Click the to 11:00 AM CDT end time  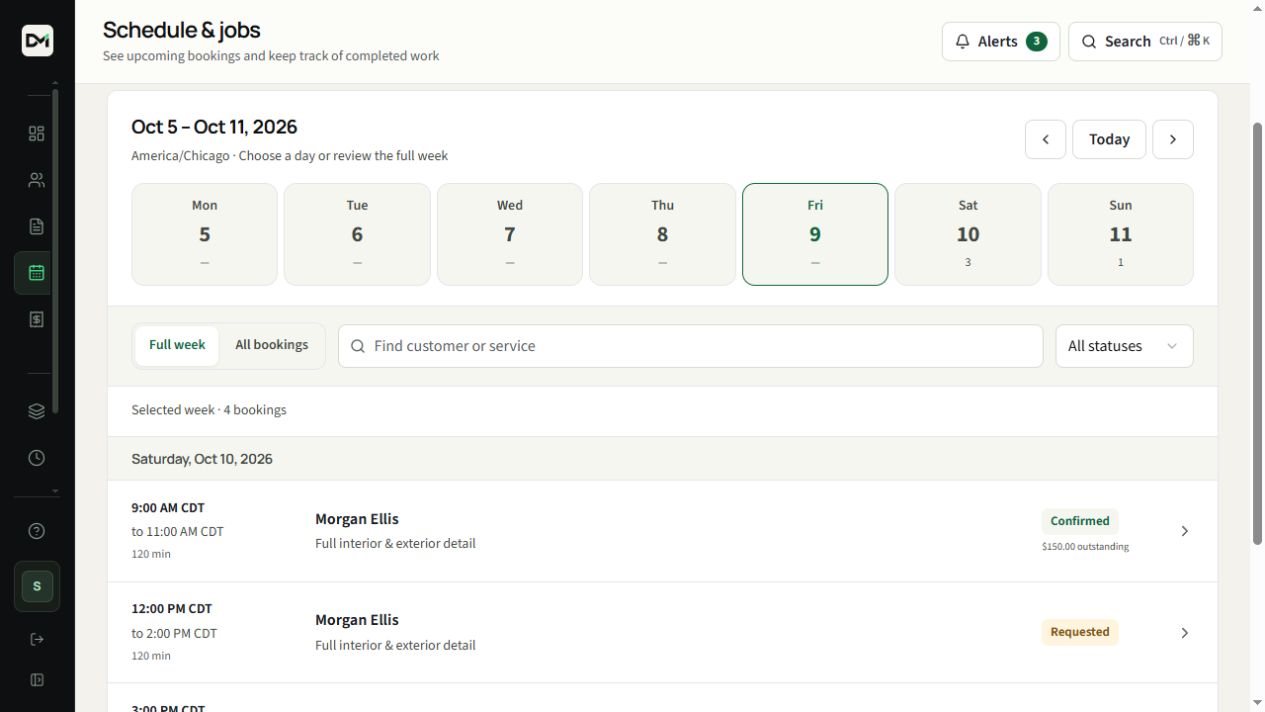pos(178,532)
